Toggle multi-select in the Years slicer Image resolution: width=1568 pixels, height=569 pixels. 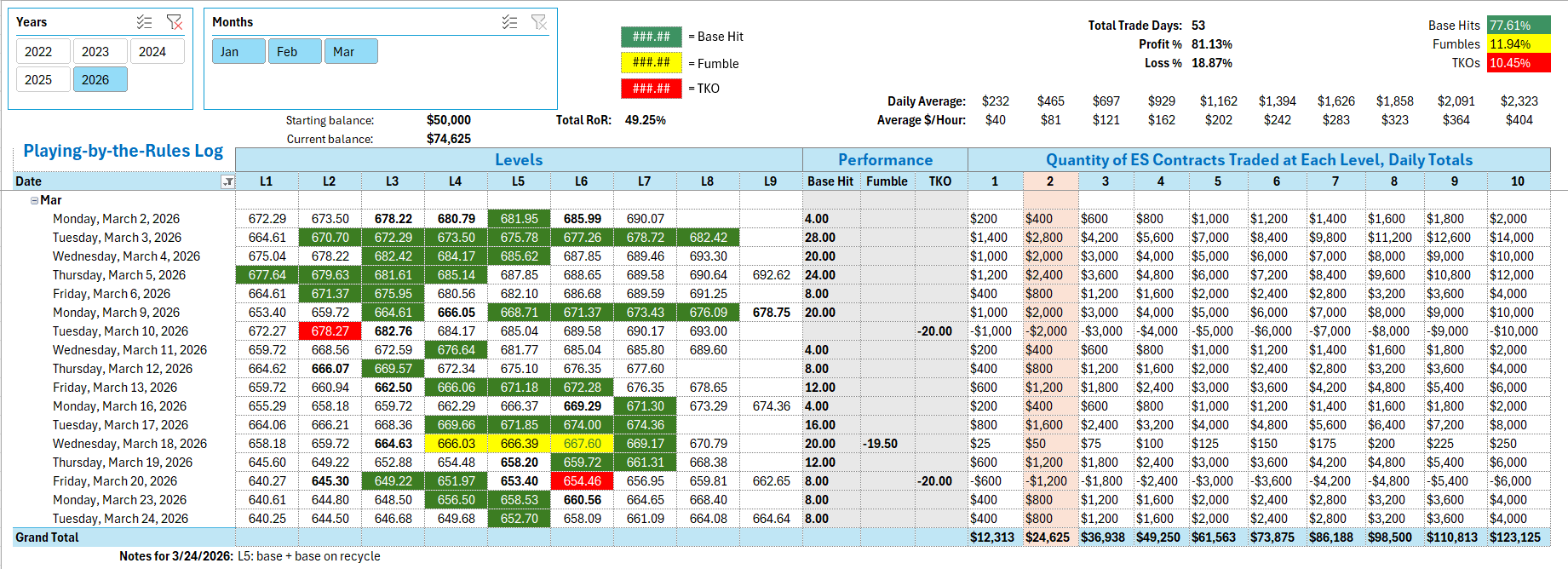tap(145, 22)
